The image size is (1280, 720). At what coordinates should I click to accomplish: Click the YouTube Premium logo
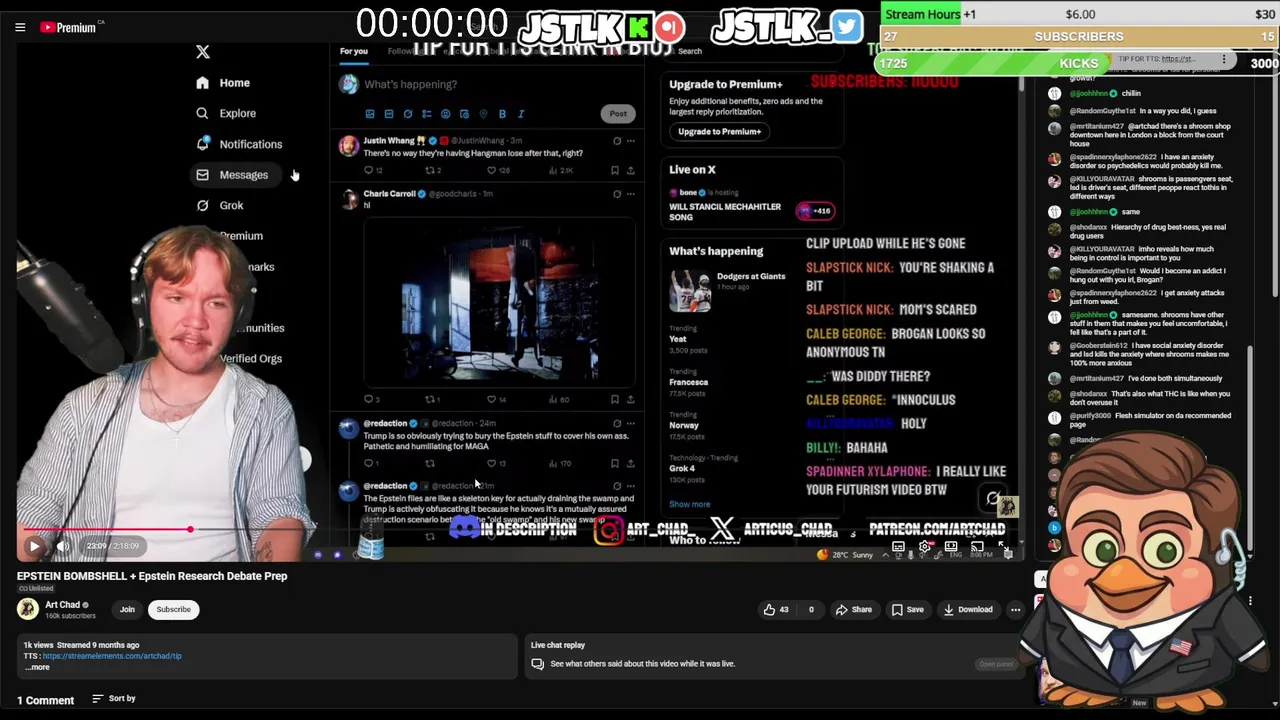[68, 27]
